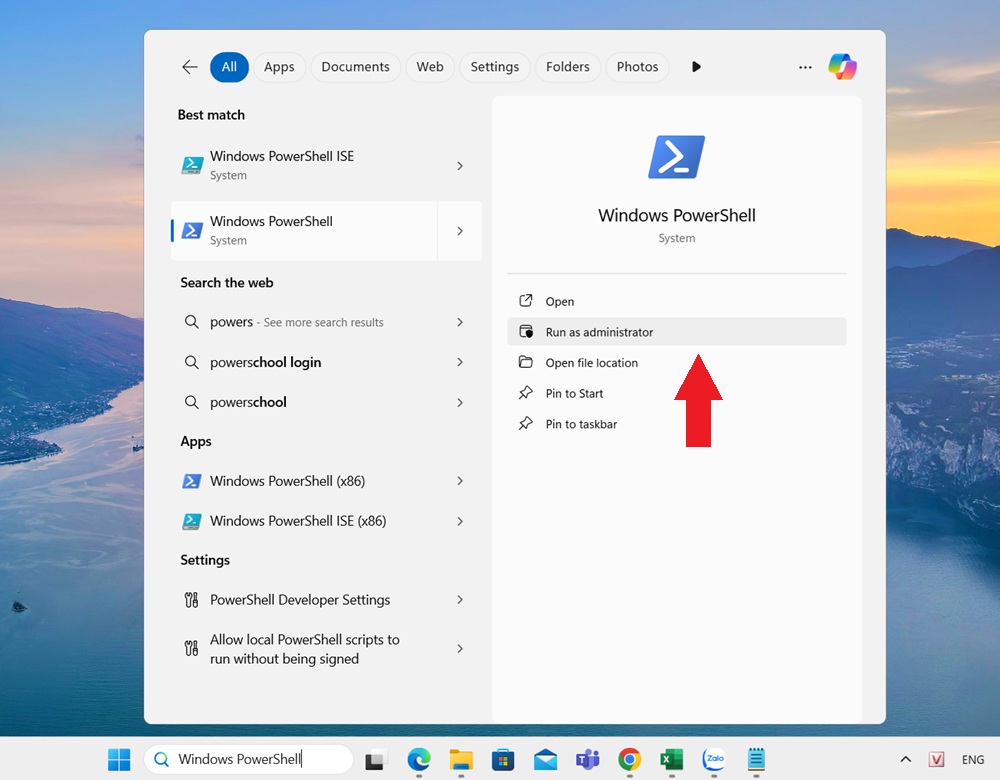The height and width of the screenshot is (780, 1000).
Task: Expand the chevron beside "powerschool login"
Action: pyautogui.click(x=460, y=362)
